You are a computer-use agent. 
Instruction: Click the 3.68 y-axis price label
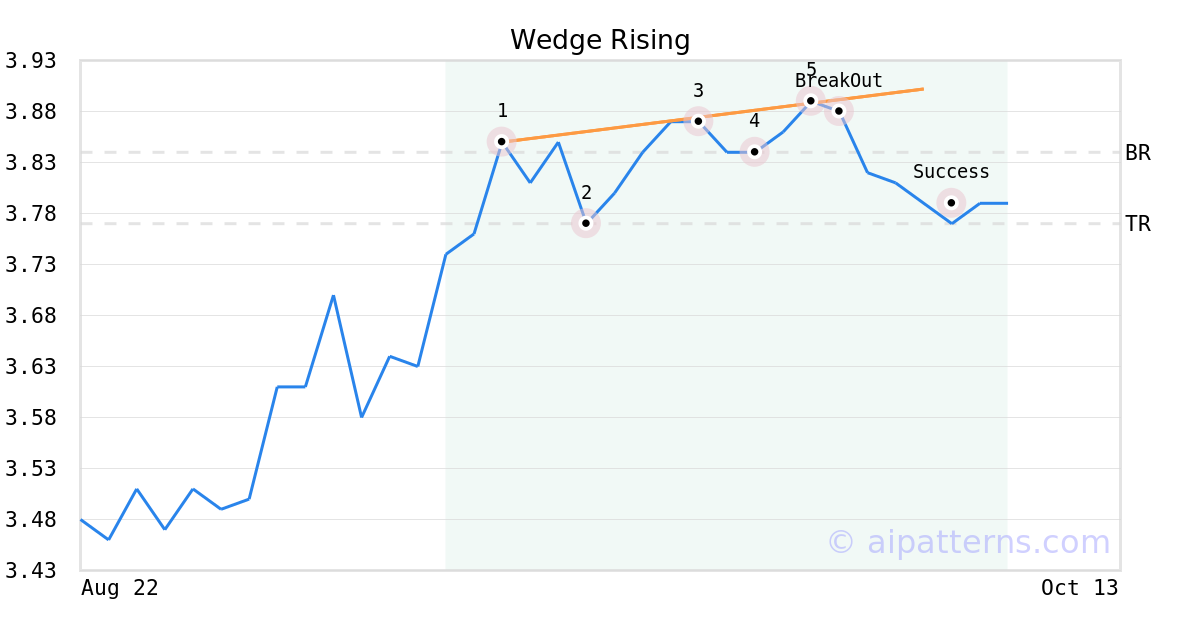click(30, 316)
